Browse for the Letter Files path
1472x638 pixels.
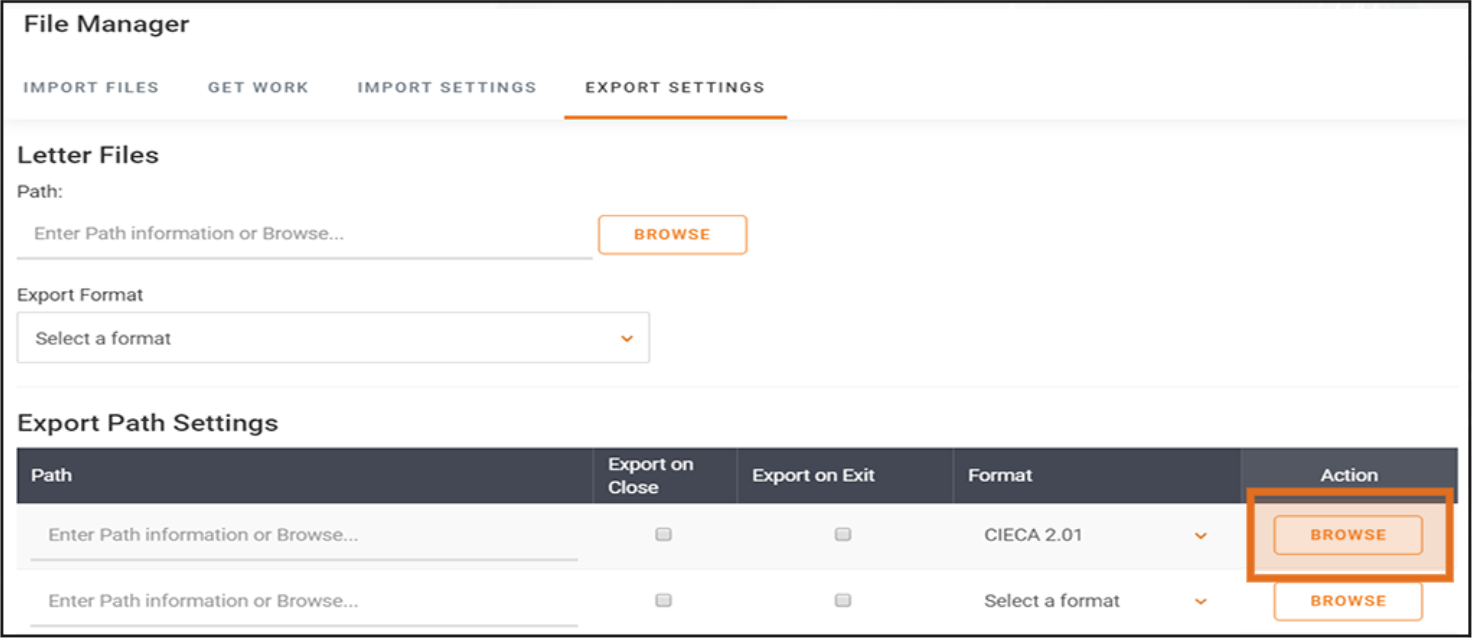pyautogui.click(x=672, y=234)
